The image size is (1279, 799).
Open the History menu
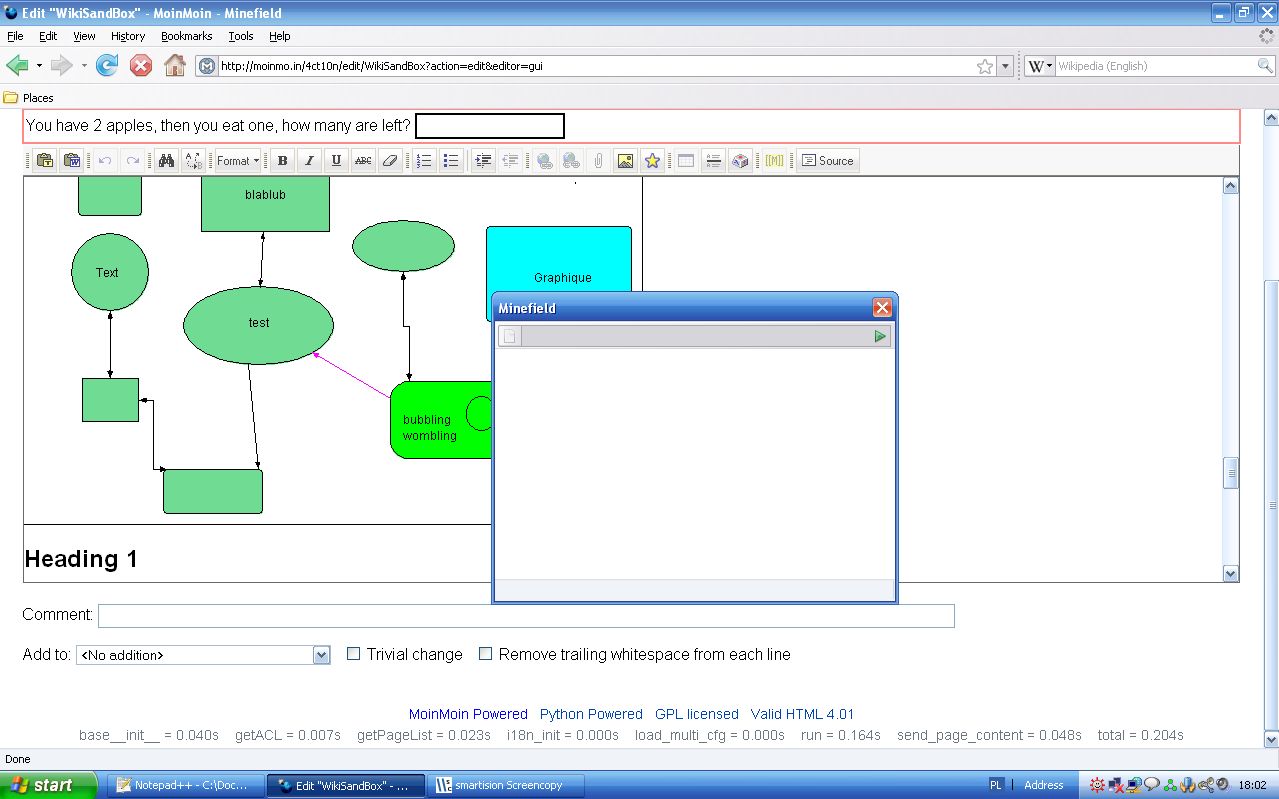[x=128, y=36]
